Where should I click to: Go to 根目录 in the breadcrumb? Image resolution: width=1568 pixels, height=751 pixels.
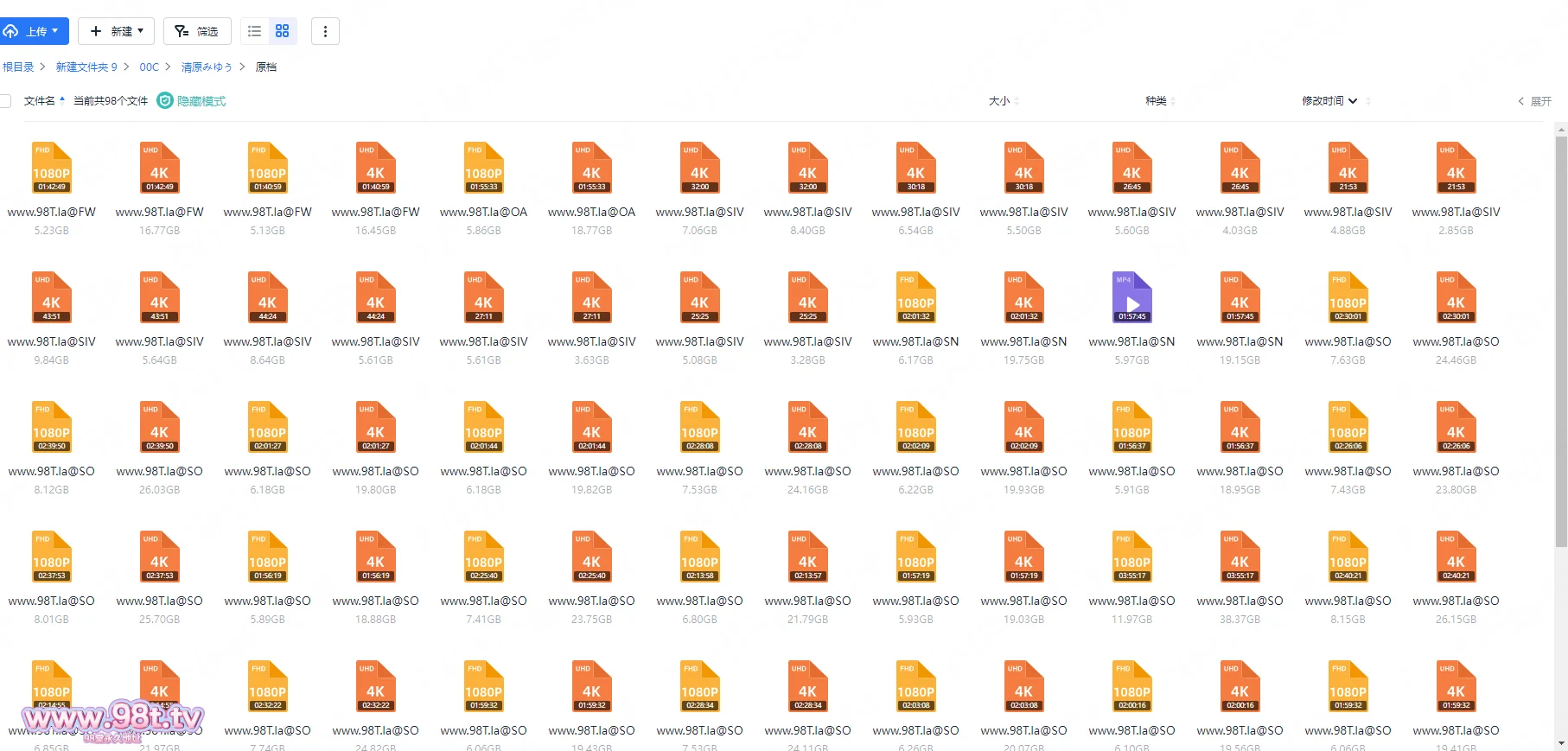[x=18, y=67]
